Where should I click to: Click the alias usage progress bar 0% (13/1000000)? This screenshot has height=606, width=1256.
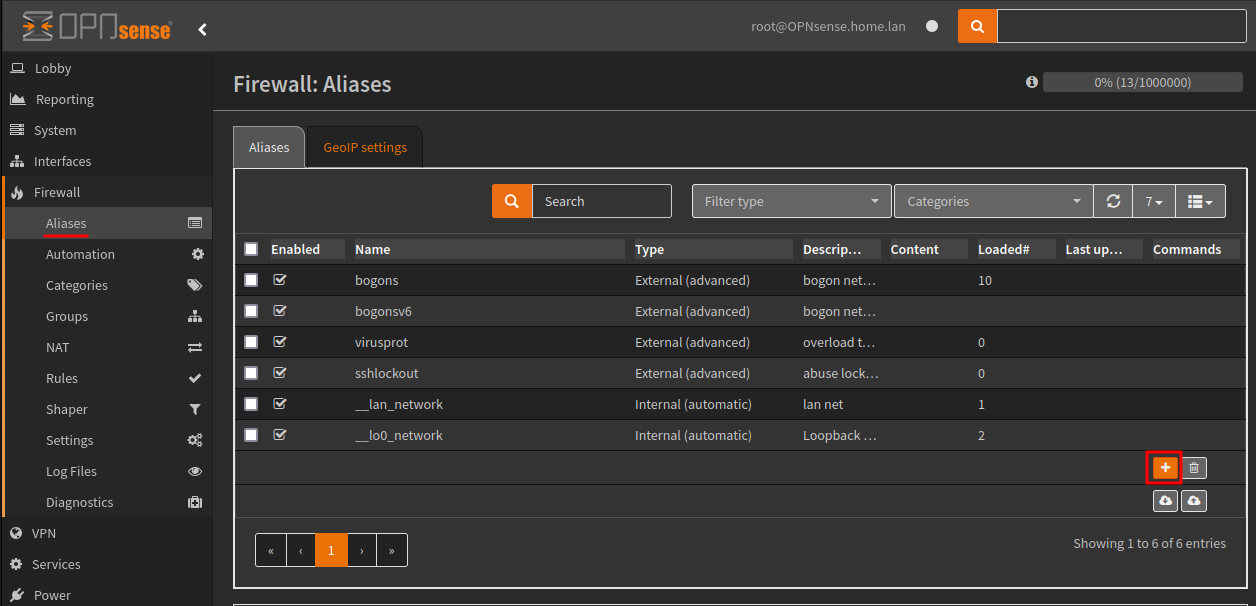1143,83
